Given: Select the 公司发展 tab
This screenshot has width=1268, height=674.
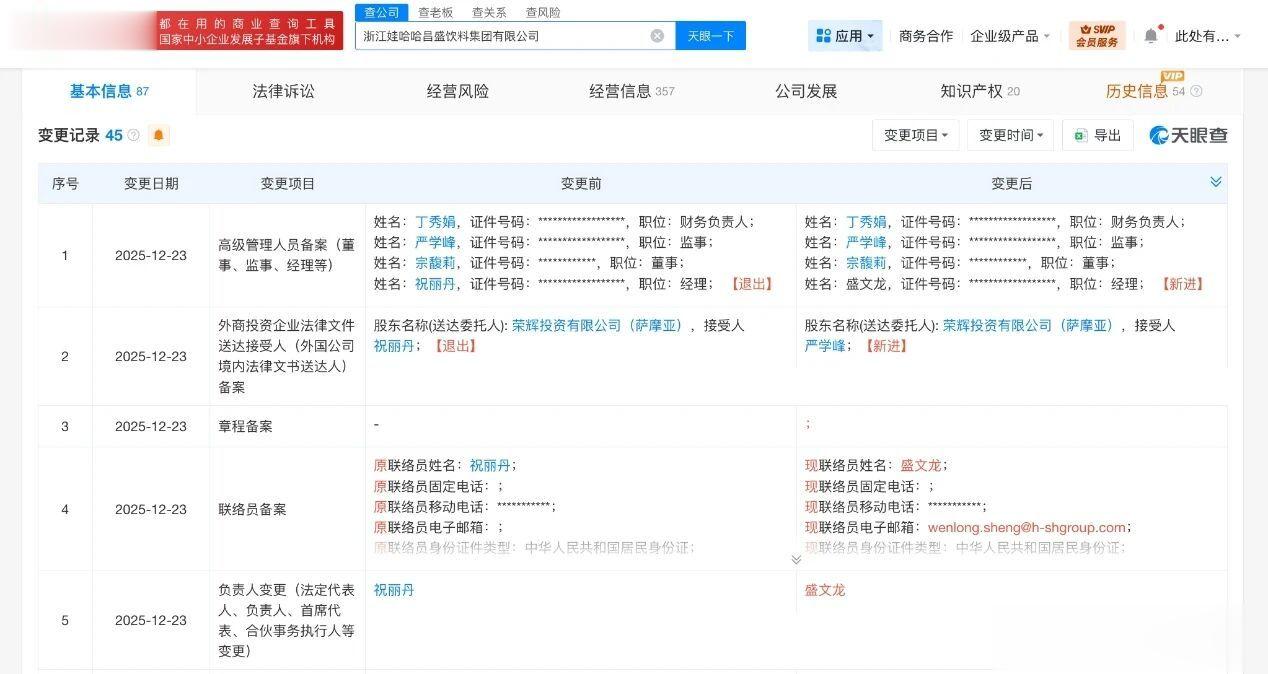Looking at the screenshot, I should click(x=806, y=91).
